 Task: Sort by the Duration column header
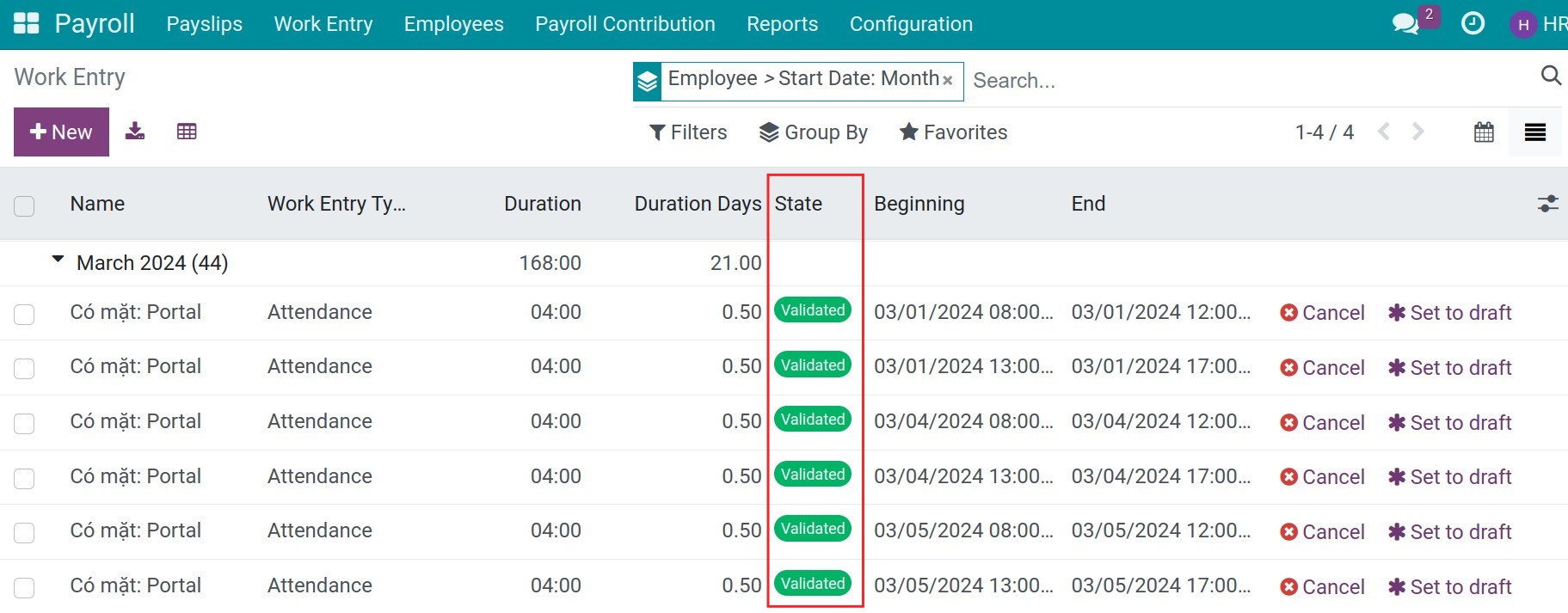543,204
